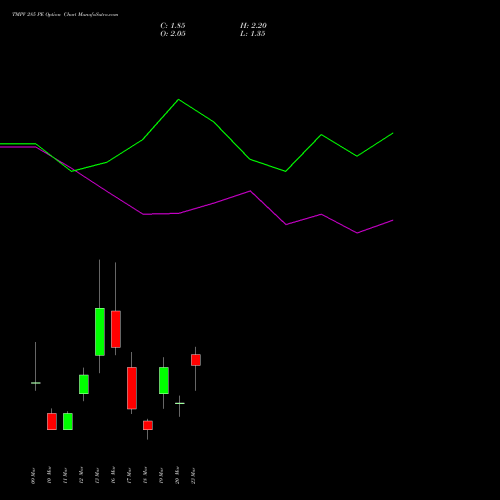This screenshot has width=500, height=500.
Task: Select the "20 Mar" date label
Action: pos(177,476)
